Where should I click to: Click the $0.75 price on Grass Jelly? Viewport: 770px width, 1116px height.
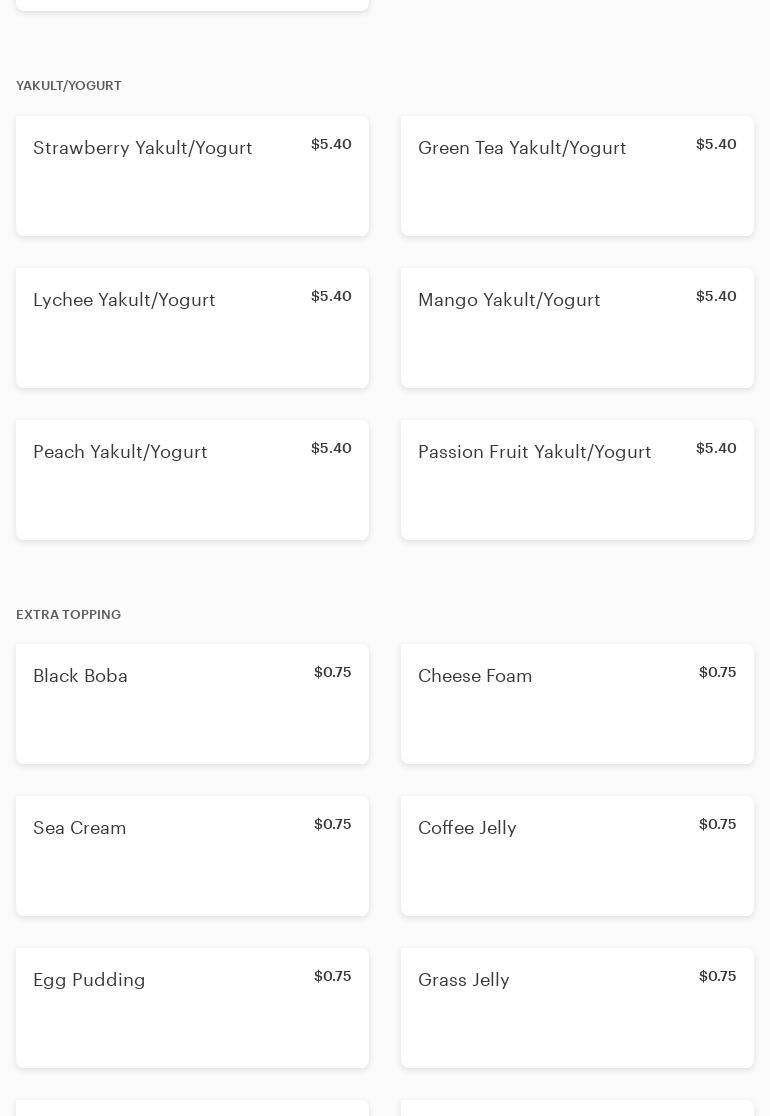pyautogui.click(x=717, y=976)
